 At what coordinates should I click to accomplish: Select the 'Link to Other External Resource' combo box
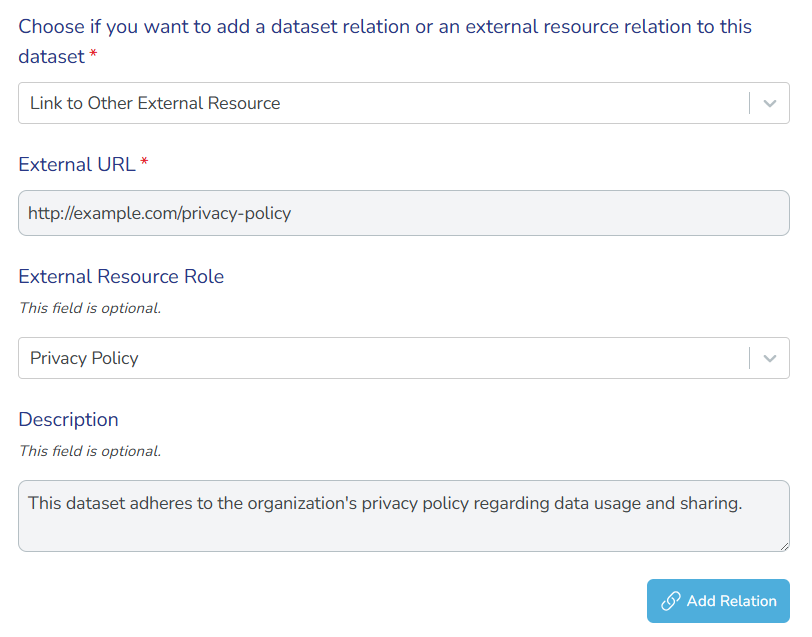click(x=380, y=103)
